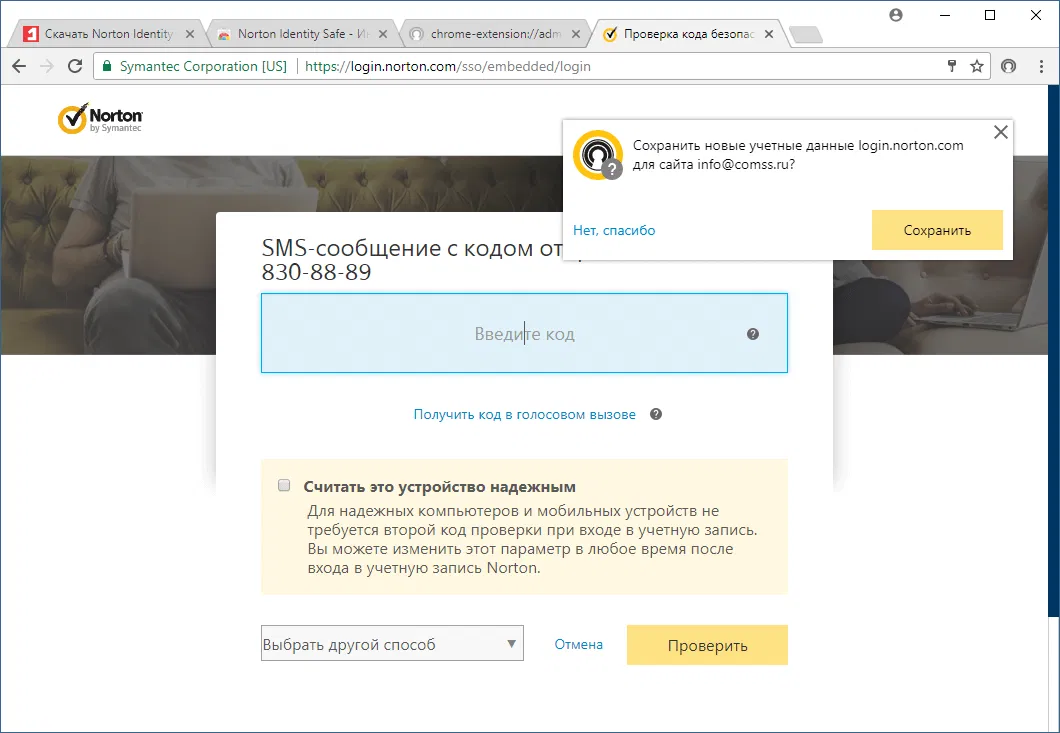Open the Chrome three-dot menu

tap(1041, 66)
